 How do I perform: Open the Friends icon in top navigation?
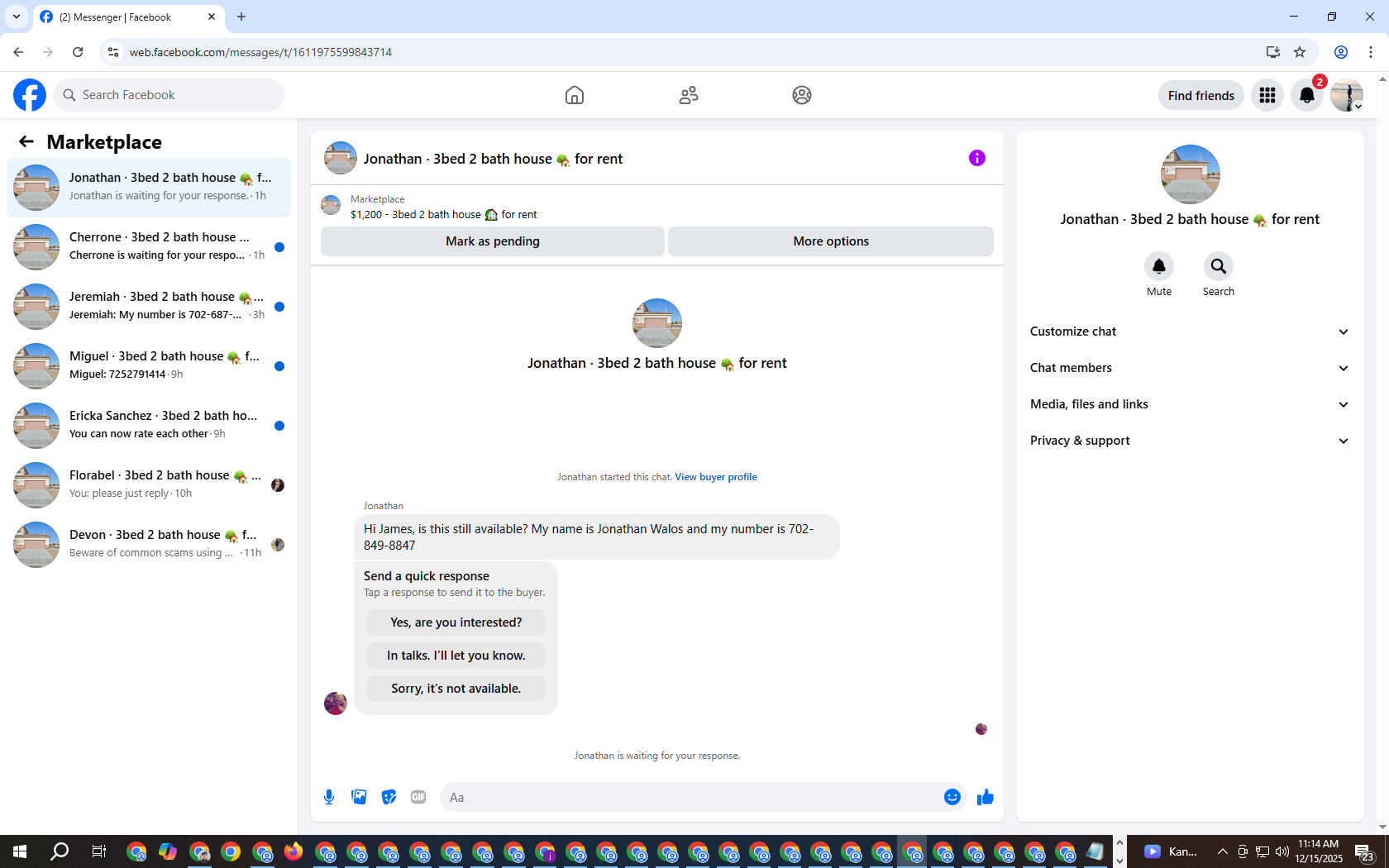point(689,95)
